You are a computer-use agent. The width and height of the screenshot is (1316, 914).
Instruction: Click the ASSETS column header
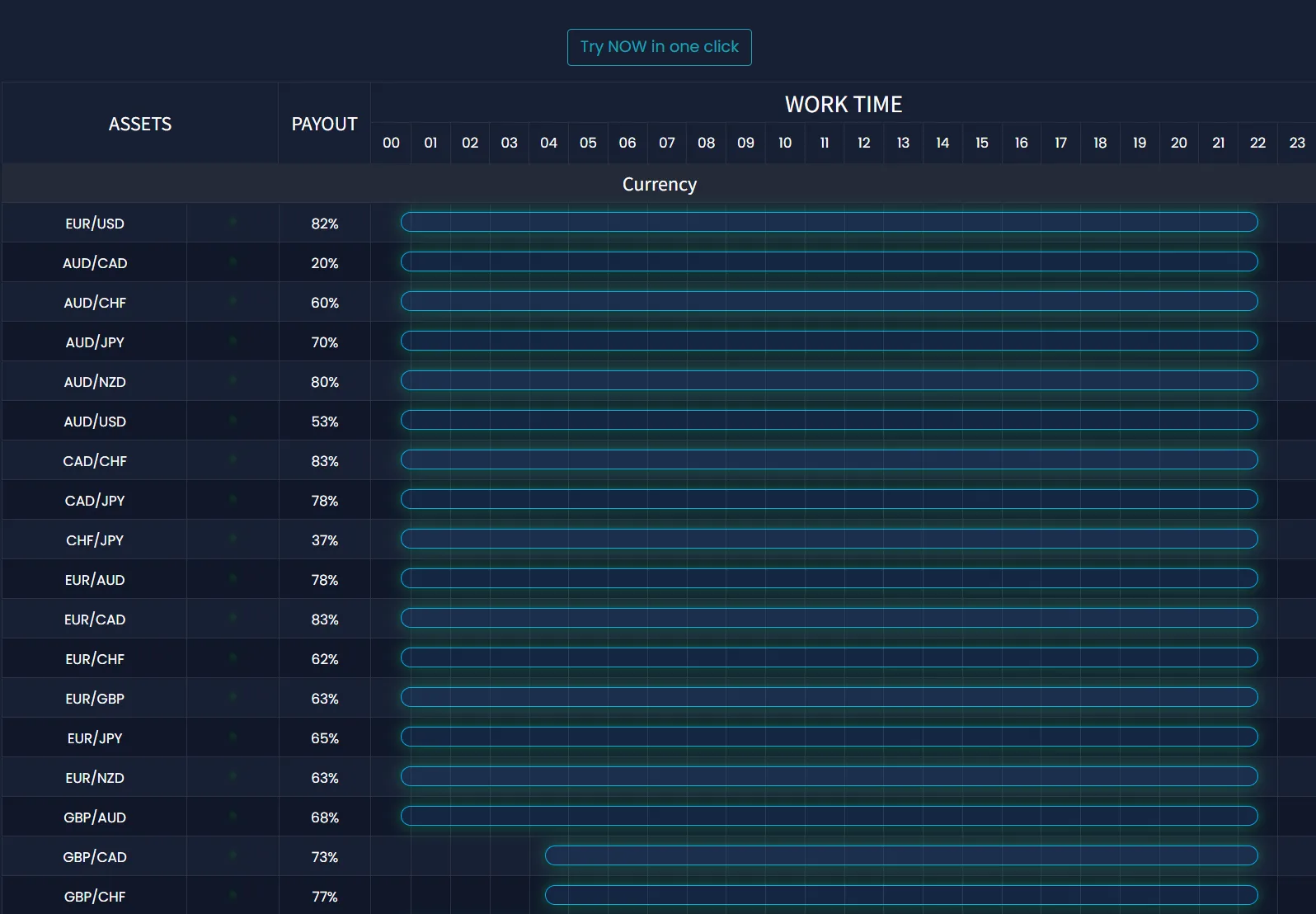tap(140, 124)
